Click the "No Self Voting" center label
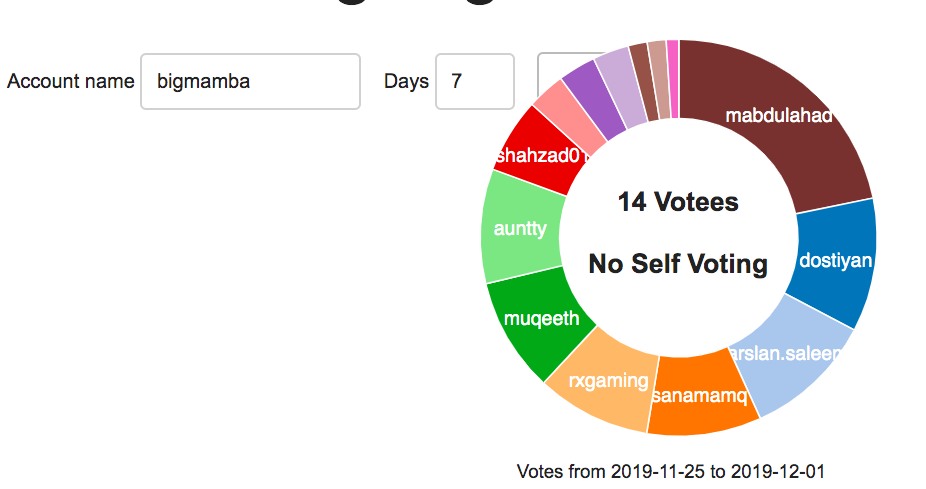Image resolution: width=926 pixels, height=489 pixels. click(678, 264)
